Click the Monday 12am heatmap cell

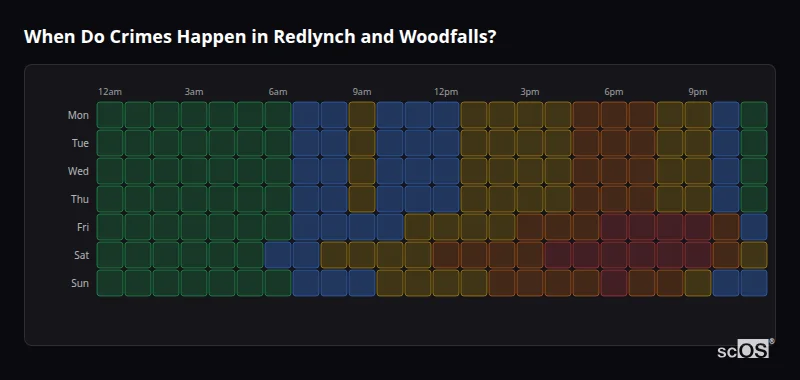pyautogui.click(x=110, y=115)
